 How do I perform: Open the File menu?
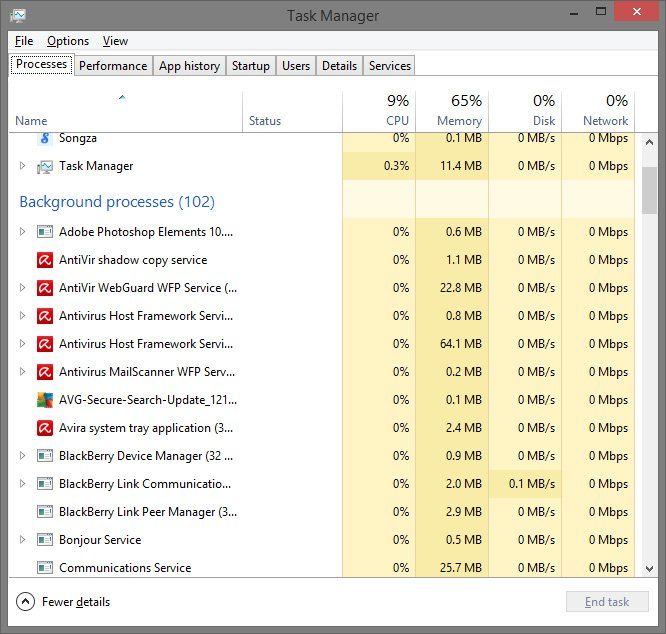coord(24,41)
